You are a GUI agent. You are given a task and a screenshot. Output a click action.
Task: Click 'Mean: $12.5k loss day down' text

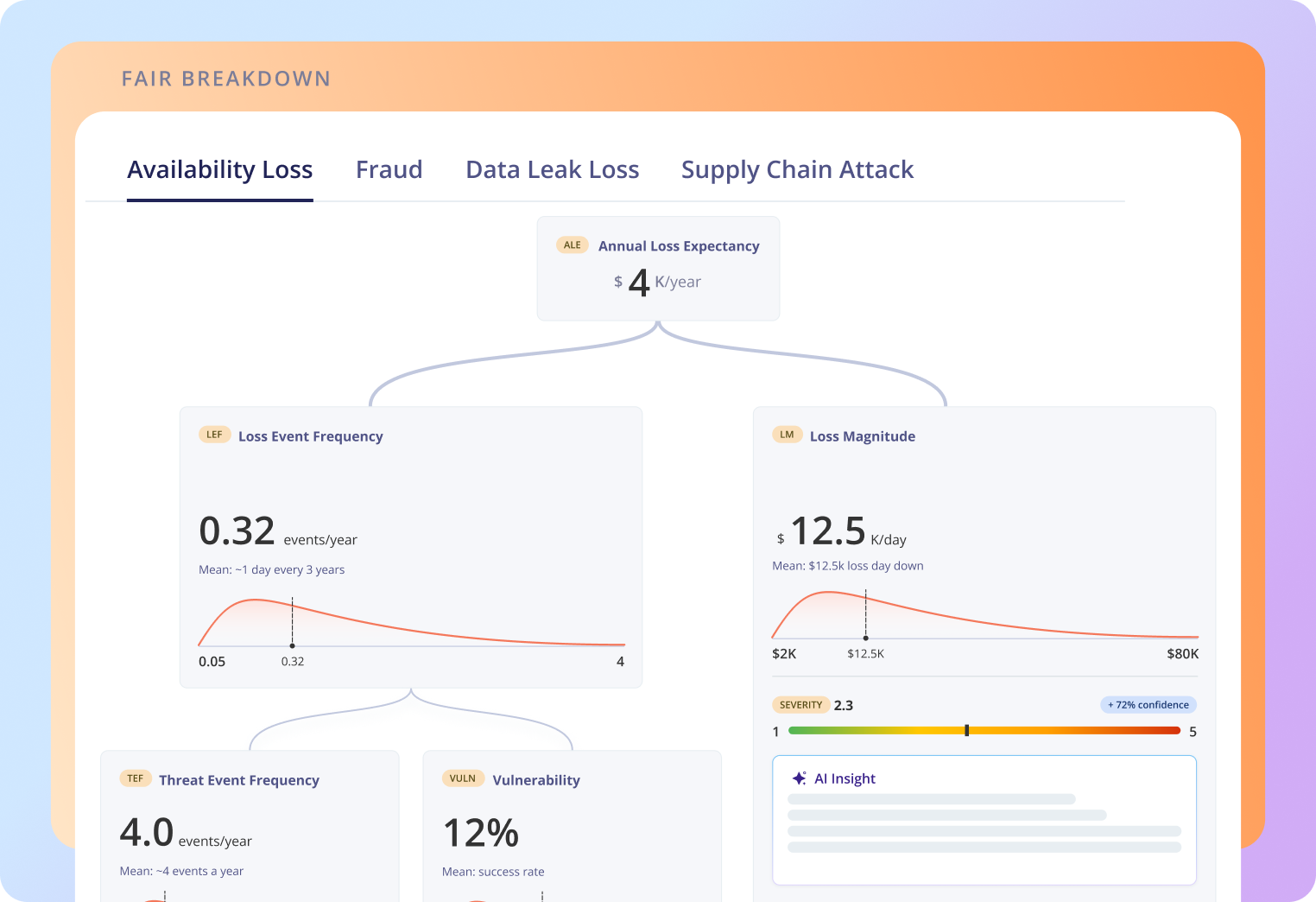coord(848,566)
